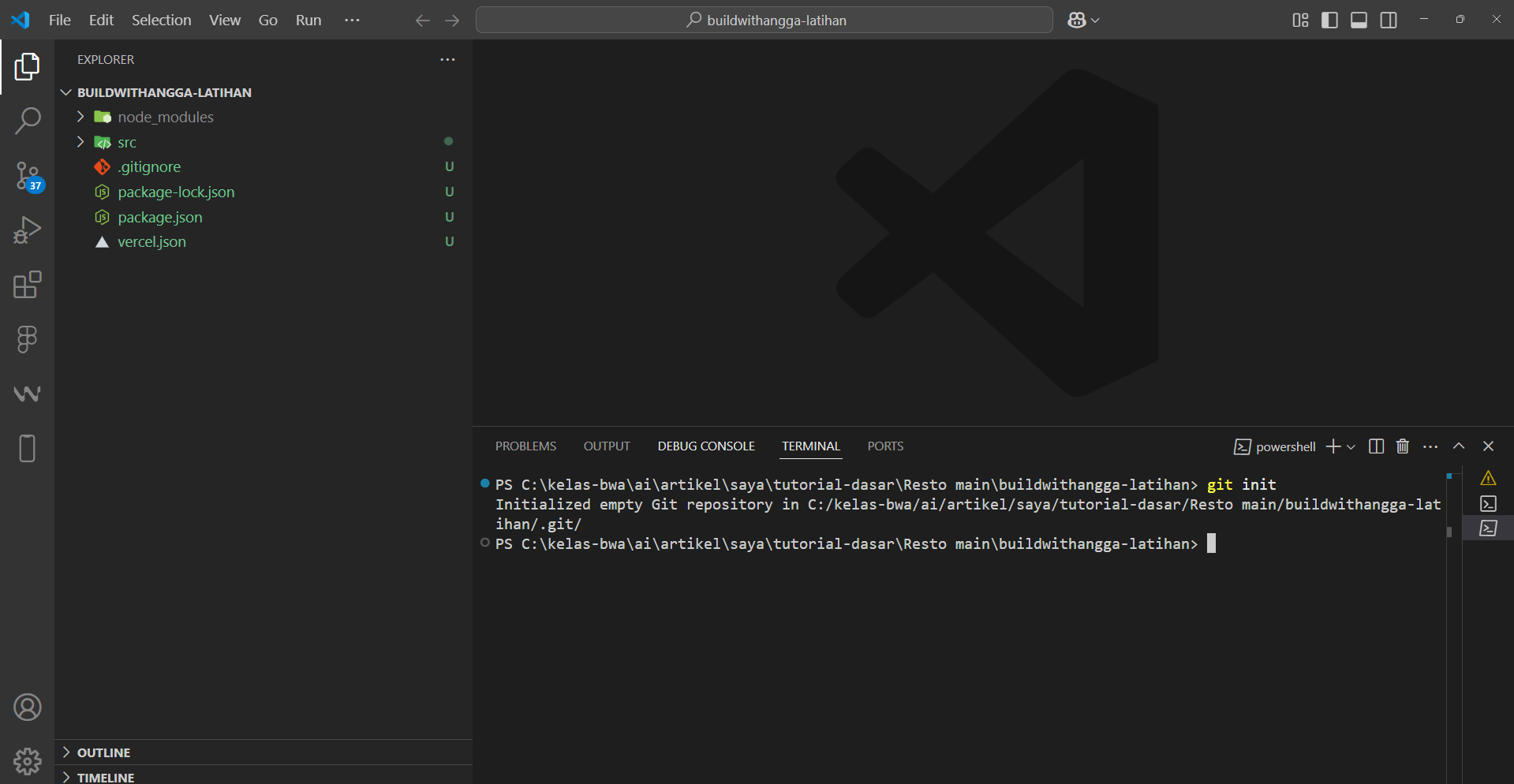The image size is (1514, 784).
Task: Click the terminal prompt input line
Action: point(855,543)
